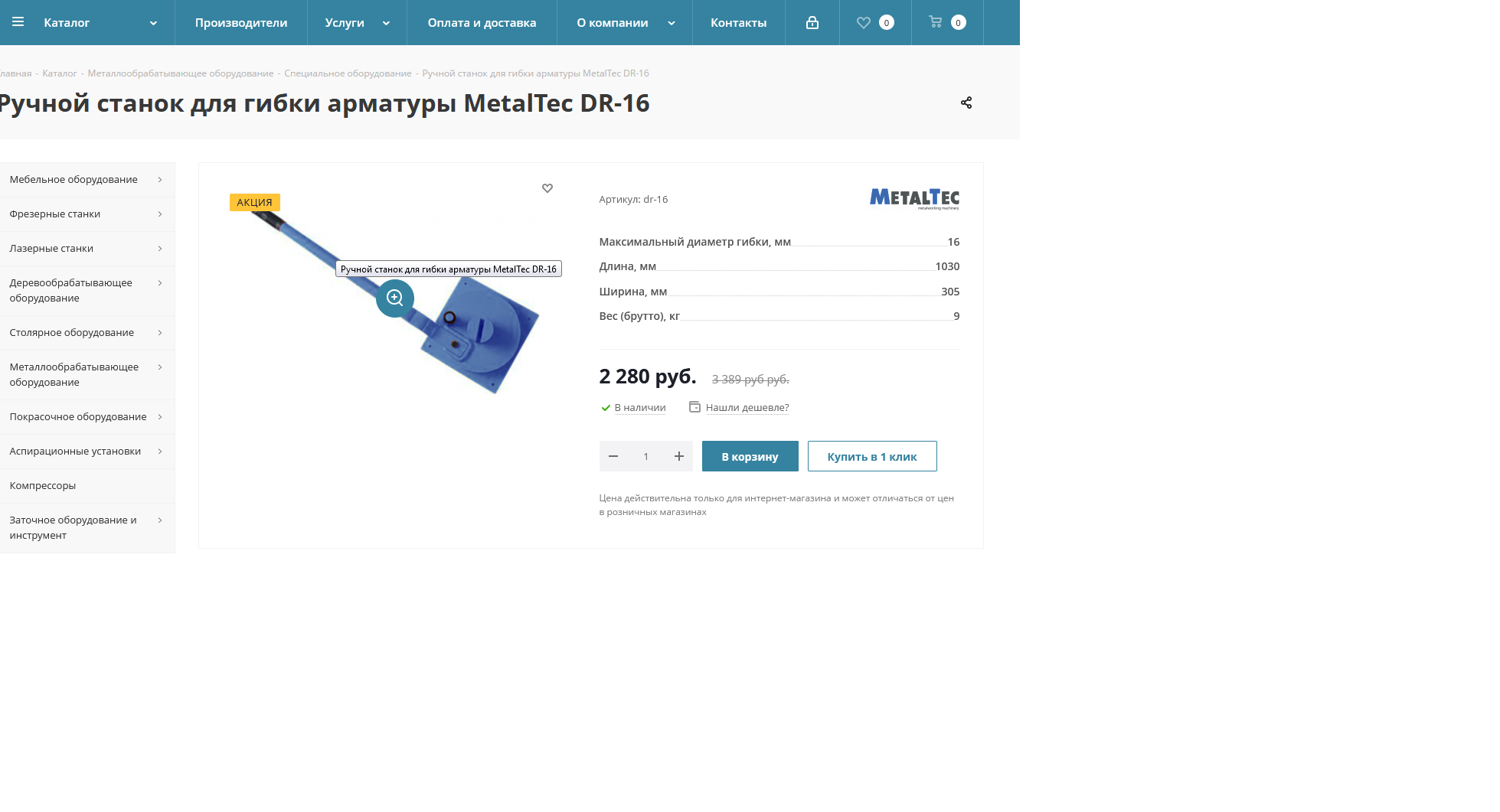The width and height of the screenshot is (1500, 812).
Task: Expand Заточное оборудование и инструмент arrow
Action: click(x=160, y=520)
